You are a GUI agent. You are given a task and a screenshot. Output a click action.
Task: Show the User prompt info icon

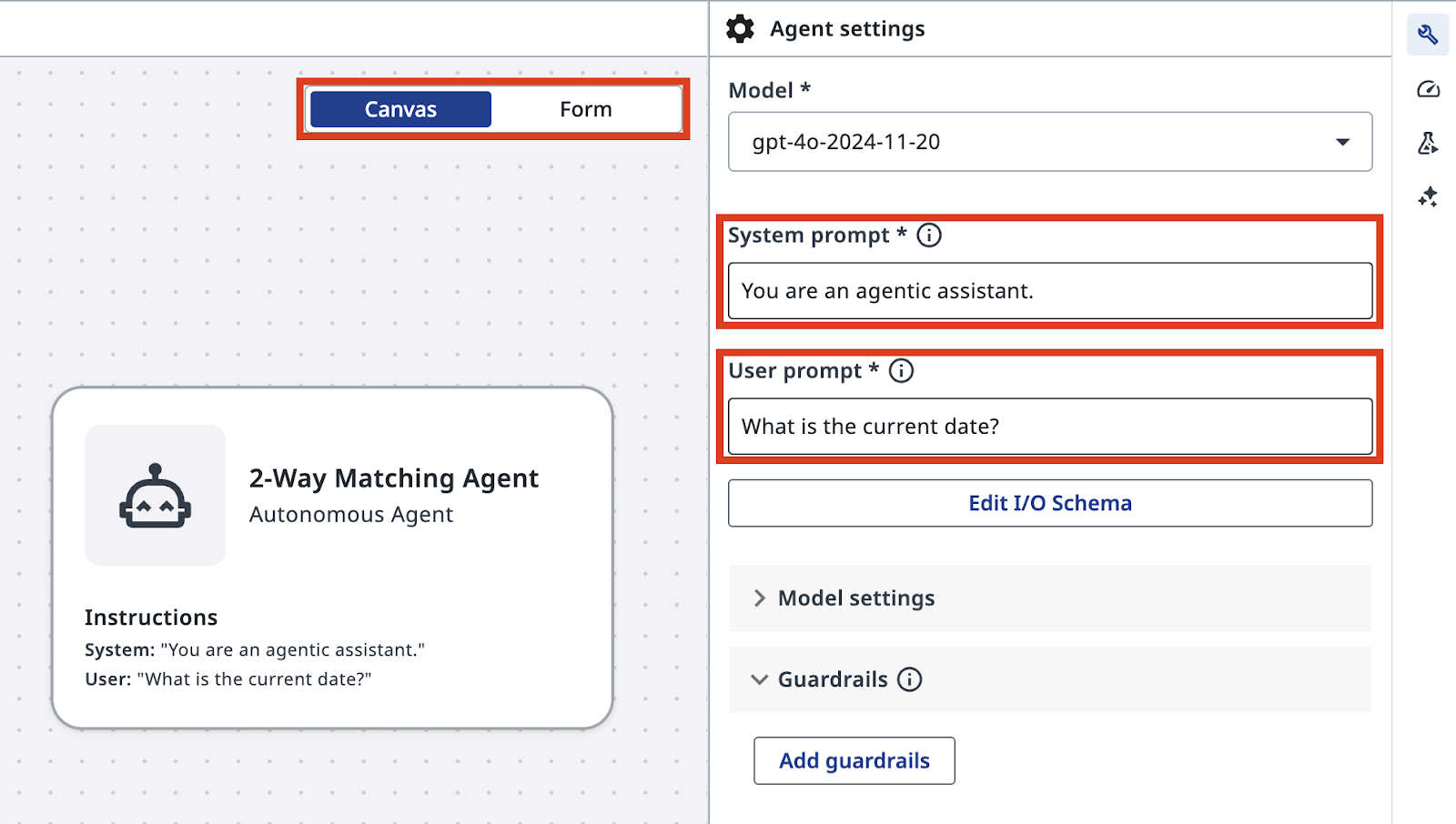[x=901, y=371]
